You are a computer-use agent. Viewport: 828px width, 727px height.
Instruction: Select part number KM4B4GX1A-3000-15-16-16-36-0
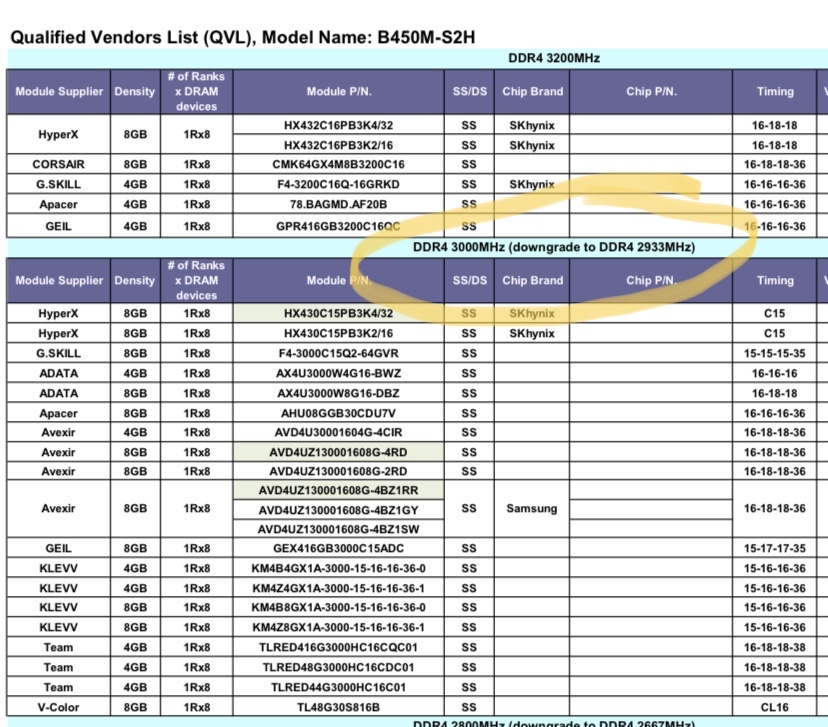[x=338, y=569]
